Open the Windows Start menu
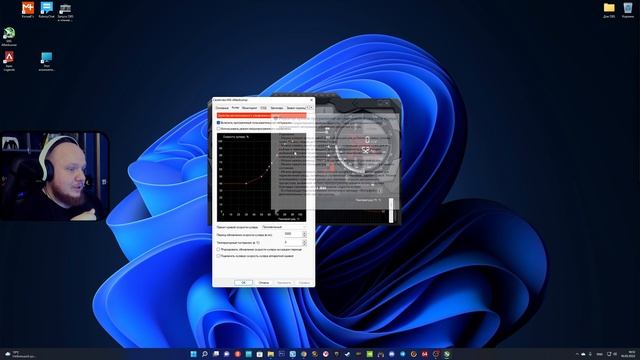This screenshot has width=640, height=360. pos(193,354)
